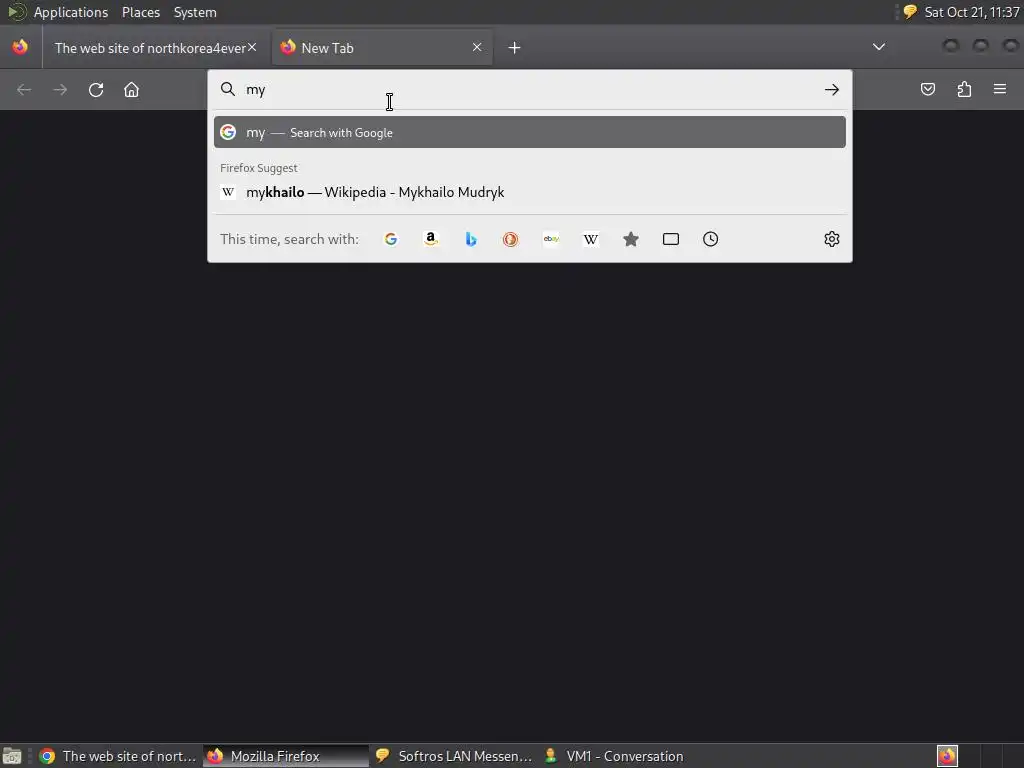The height and width of the screenshot is (768, 1024).
Task: Click the Firefox workspace switcher thumbnail in the bottom panel
Action: (x=948, y=756)
